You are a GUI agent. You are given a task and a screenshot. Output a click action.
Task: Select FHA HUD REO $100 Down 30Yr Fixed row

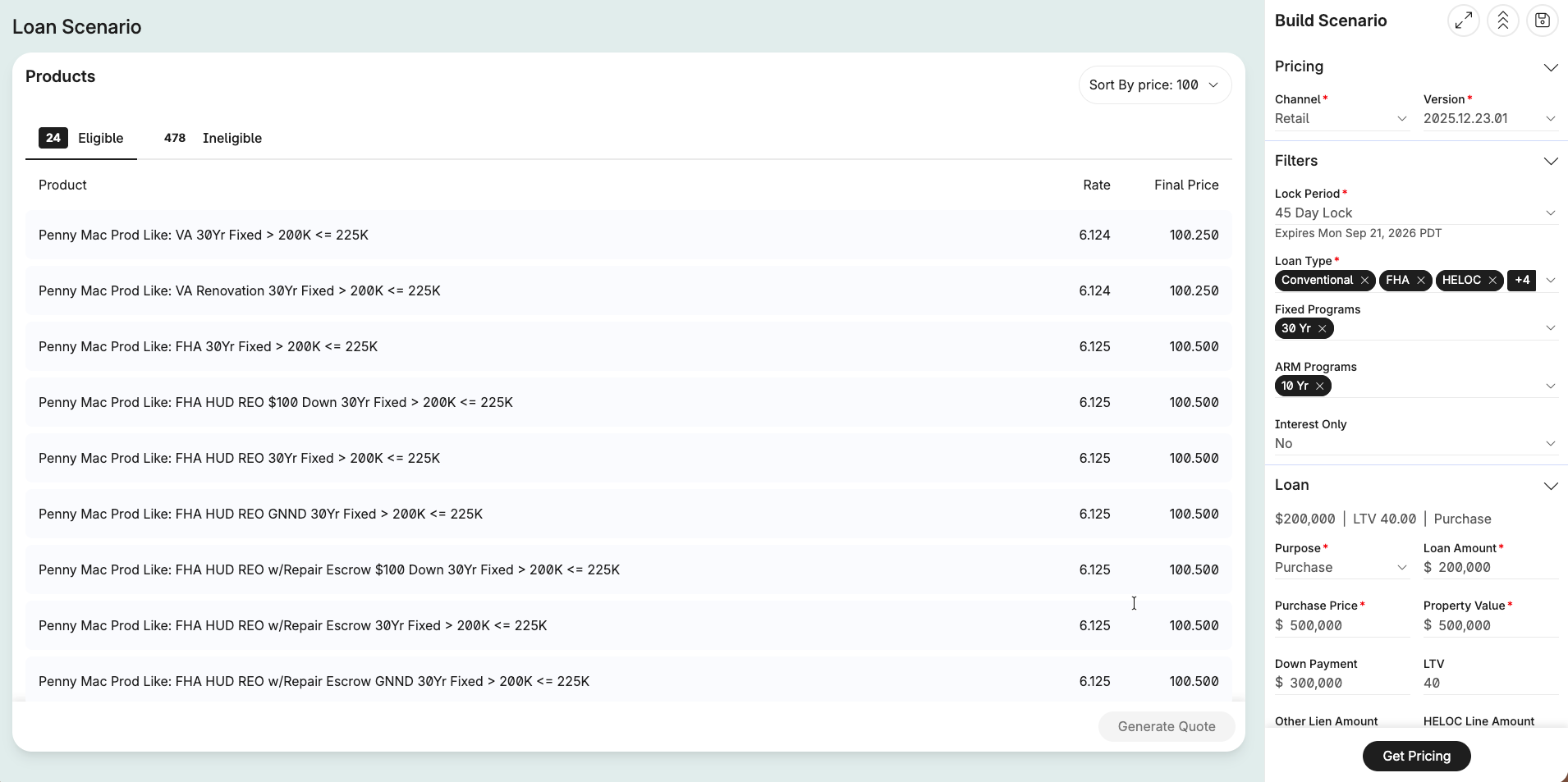628,402
